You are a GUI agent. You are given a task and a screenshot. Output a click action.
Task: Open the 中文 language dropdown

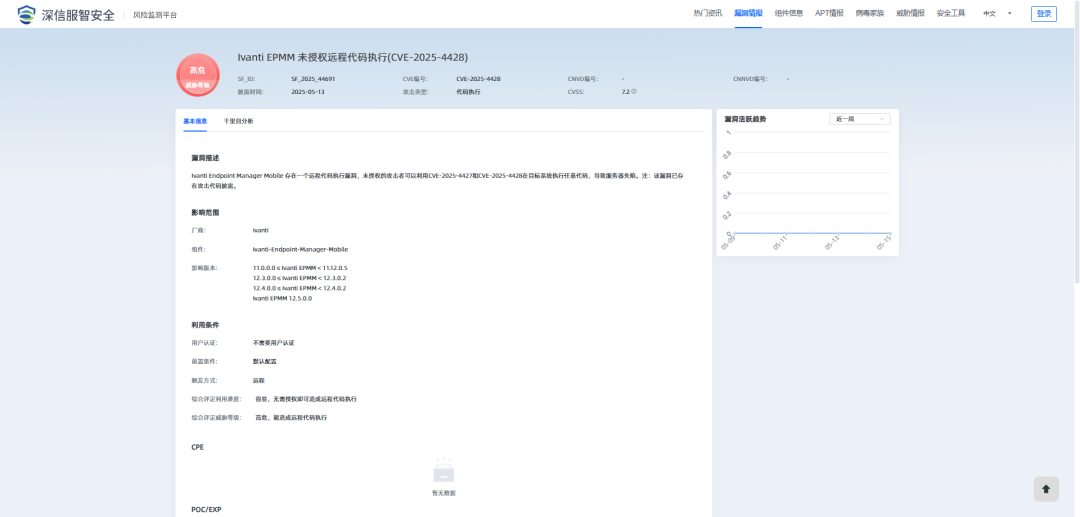click(x=997, y=14)
